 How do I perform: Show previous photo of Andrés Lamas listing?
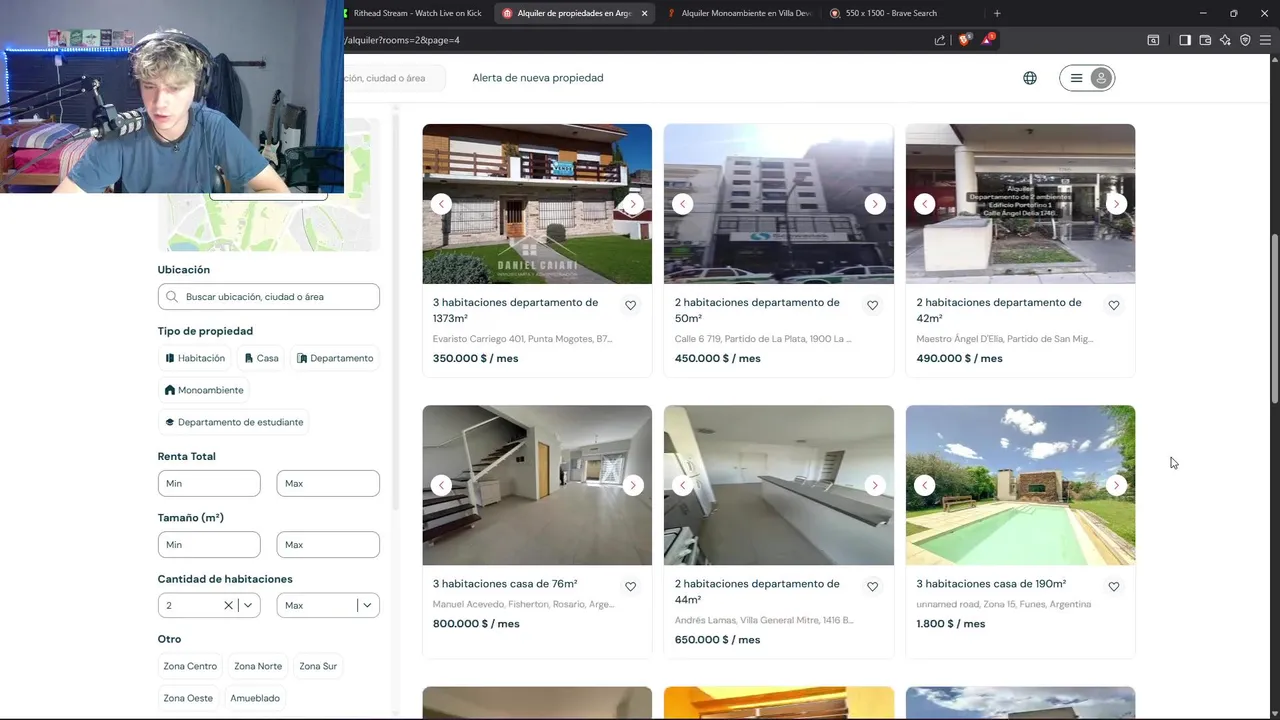683,485
